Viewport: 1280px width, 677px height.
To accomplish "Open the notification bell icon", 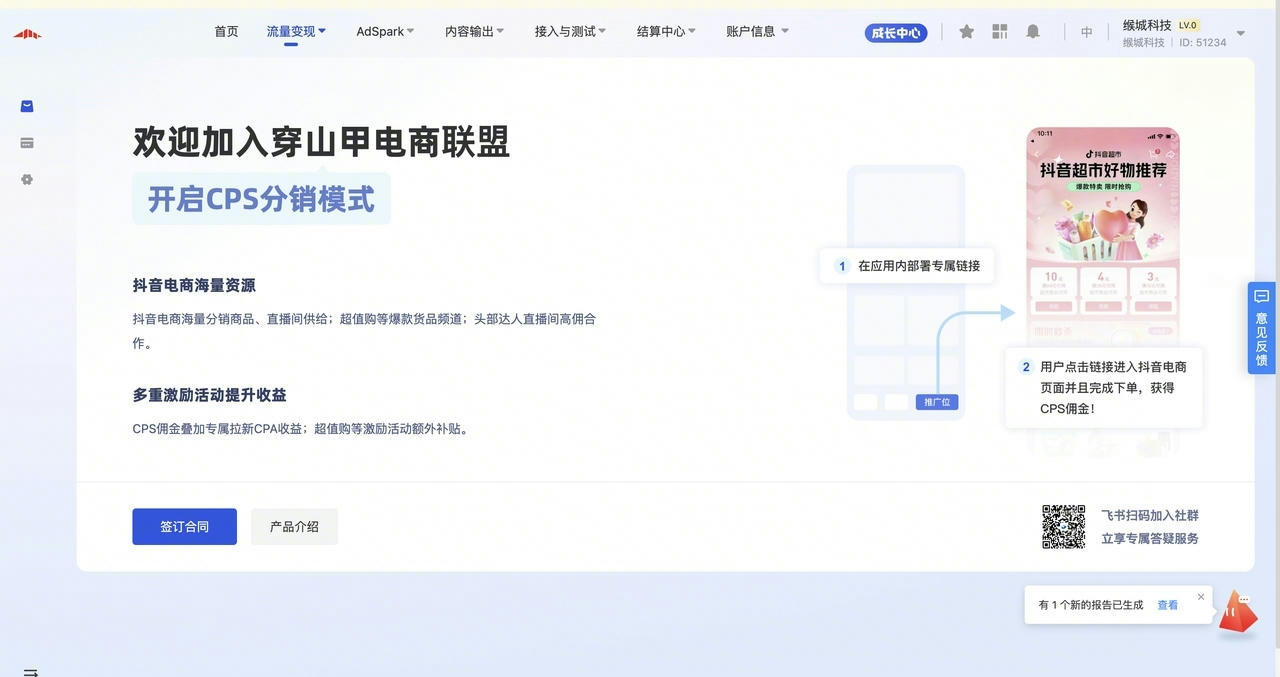I will pos(1033,32).
